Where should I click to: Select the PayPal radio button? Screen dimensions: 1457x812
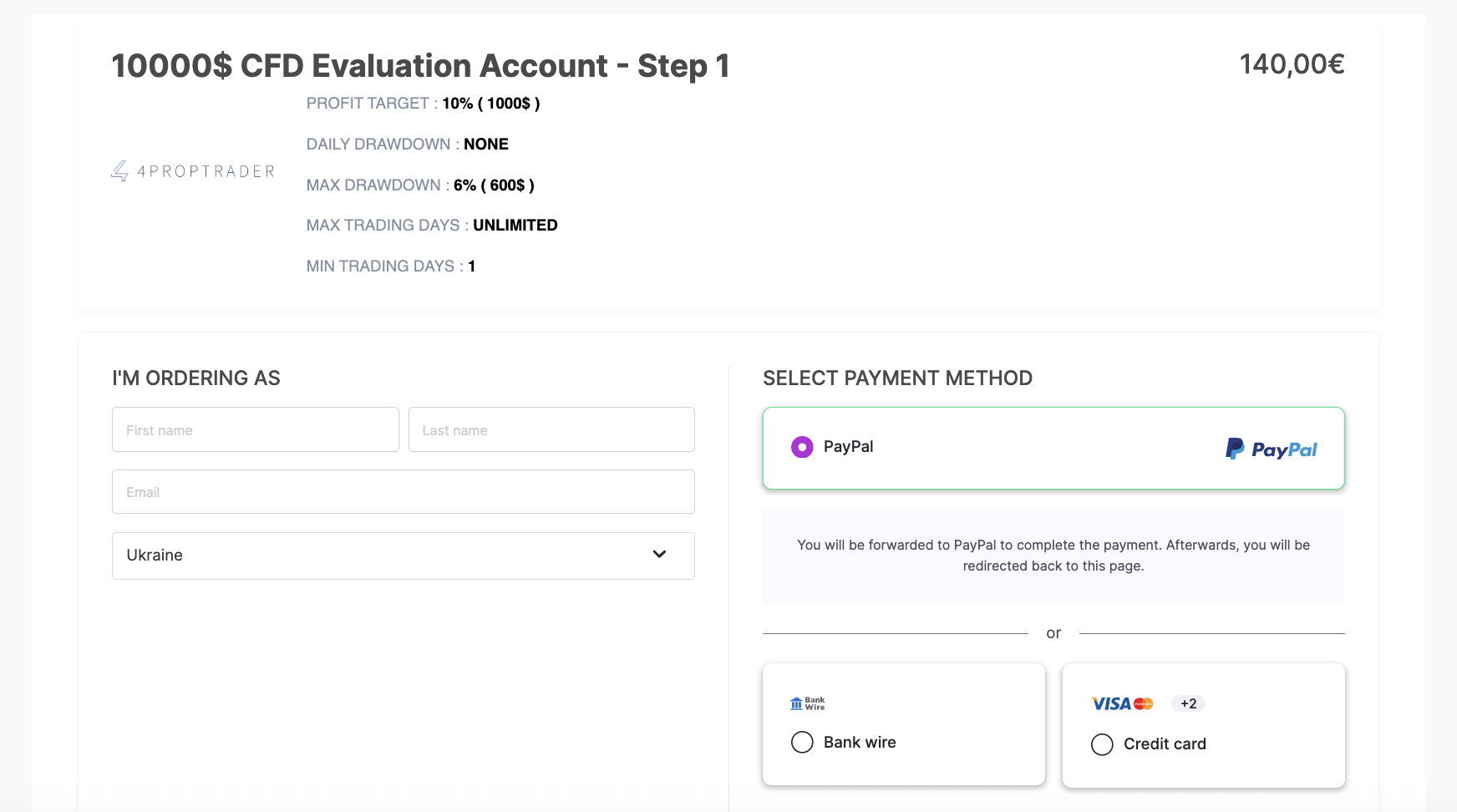pos(802,447)
